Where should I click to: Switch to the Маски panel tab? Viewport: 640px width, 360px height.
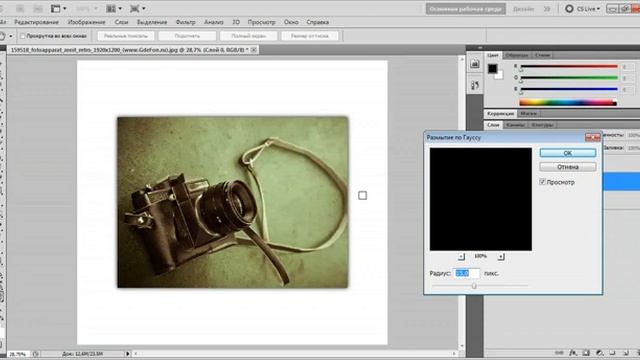pyautogui.click(x=528, y=113)
